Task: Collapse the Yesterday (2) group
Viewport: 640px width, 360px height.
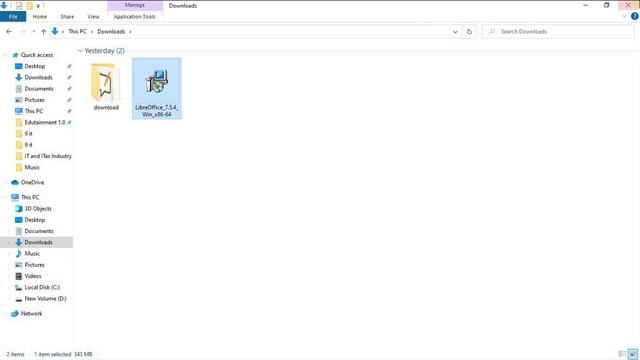Action: 80,51
